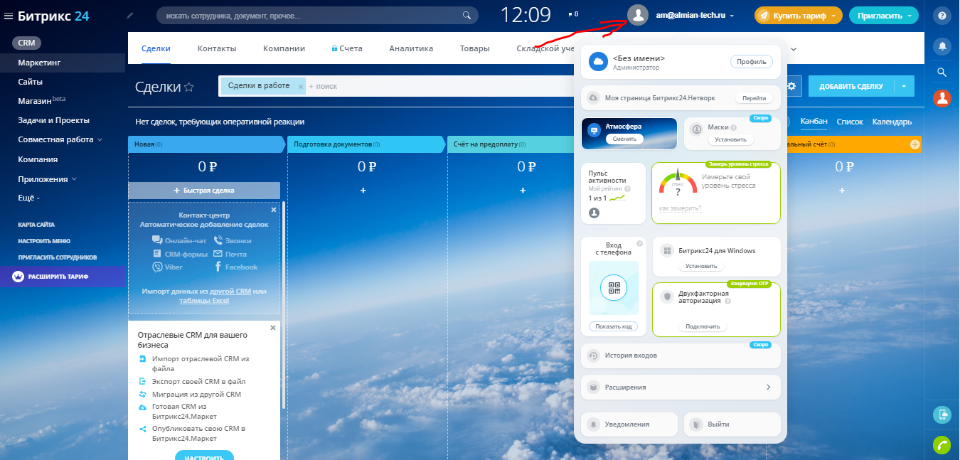Image resolution: width=960 pixels, height=460 pixels.
Task: Click the pencil edit icon beside the logo
Action: pos(130,16)
